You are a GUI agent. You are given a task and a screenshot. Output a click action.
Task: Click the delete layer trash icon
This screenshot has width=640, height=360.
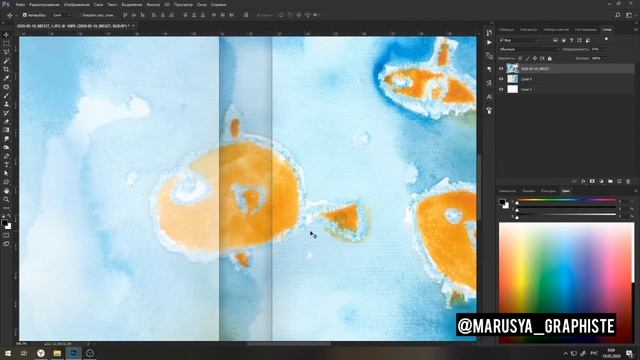628,181
